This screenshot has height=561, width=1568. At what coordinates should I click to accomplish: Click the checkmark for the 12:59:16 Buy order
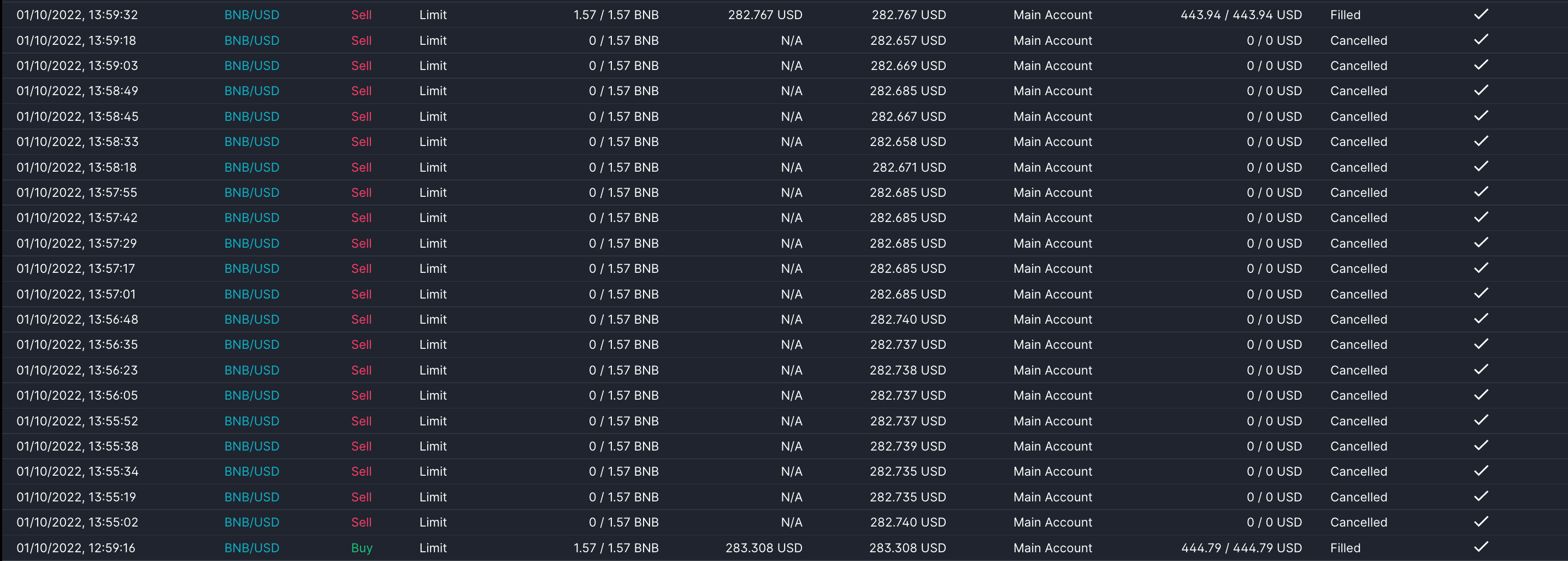[1482, 546]
